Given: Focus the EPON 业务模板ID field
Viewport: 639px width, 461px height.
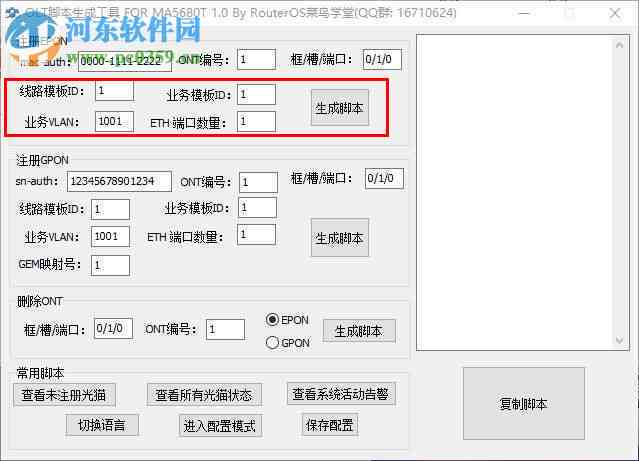Looking at the screenshot, I should 256,95.
